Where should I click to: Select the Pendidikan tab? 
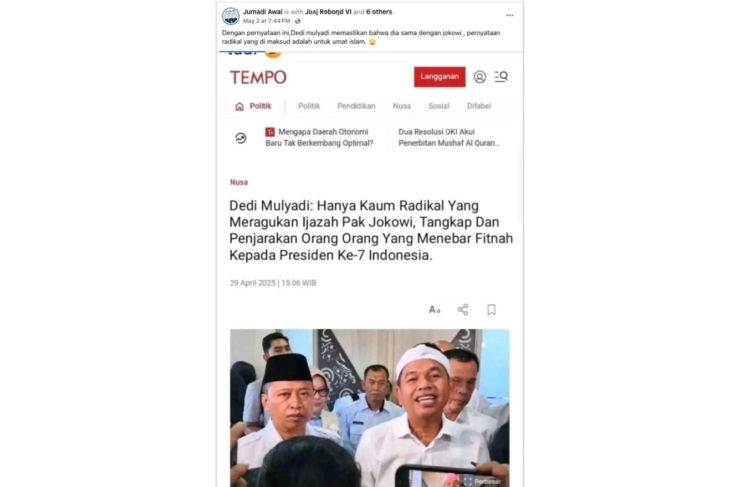(x=356, y=106)
